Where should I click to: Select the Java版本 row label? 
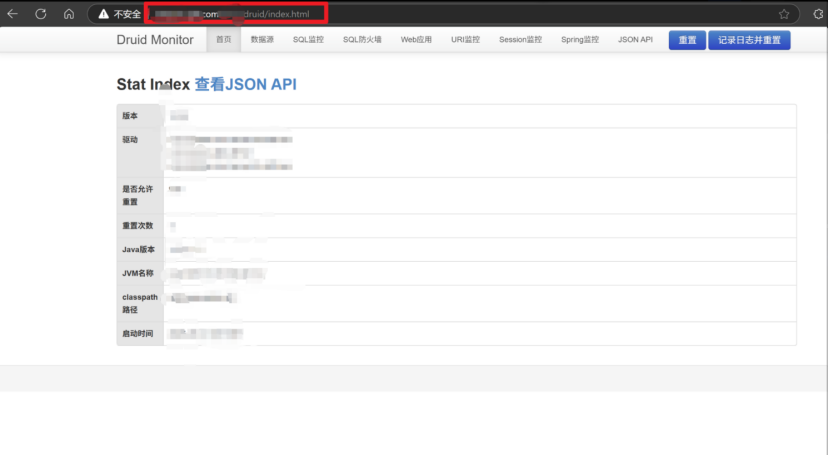pyautogui.click(x=138, y=250)
